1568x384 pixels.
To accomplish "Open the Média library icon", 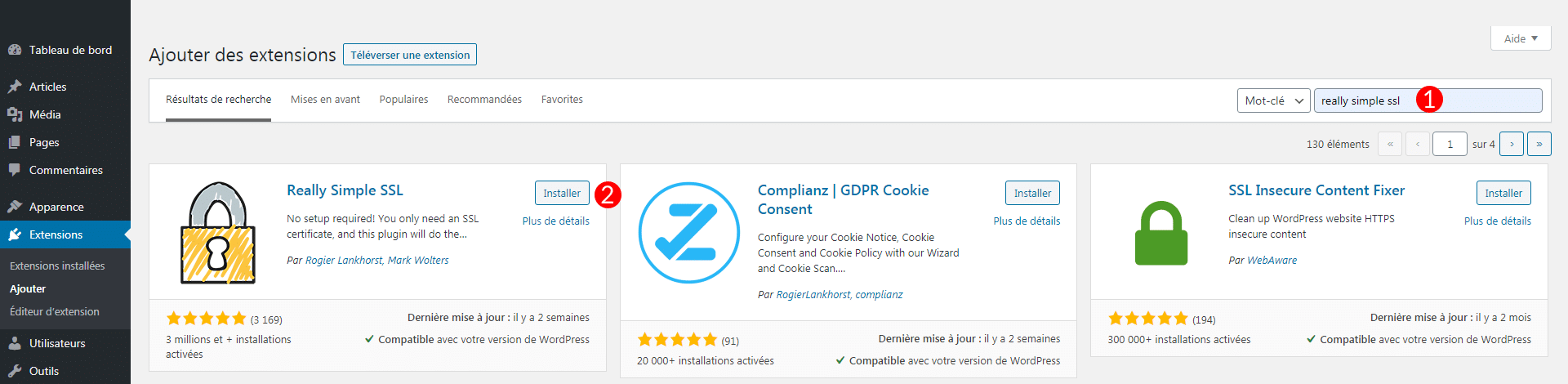I will pos(15,114).
